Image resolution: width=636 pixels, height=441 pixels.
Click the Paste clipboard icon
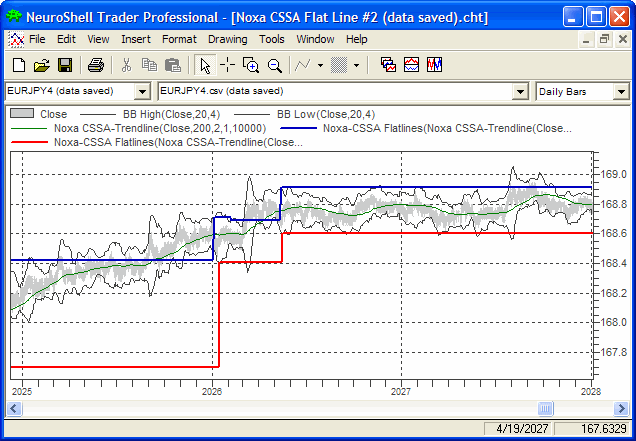[x=173, y=65]
